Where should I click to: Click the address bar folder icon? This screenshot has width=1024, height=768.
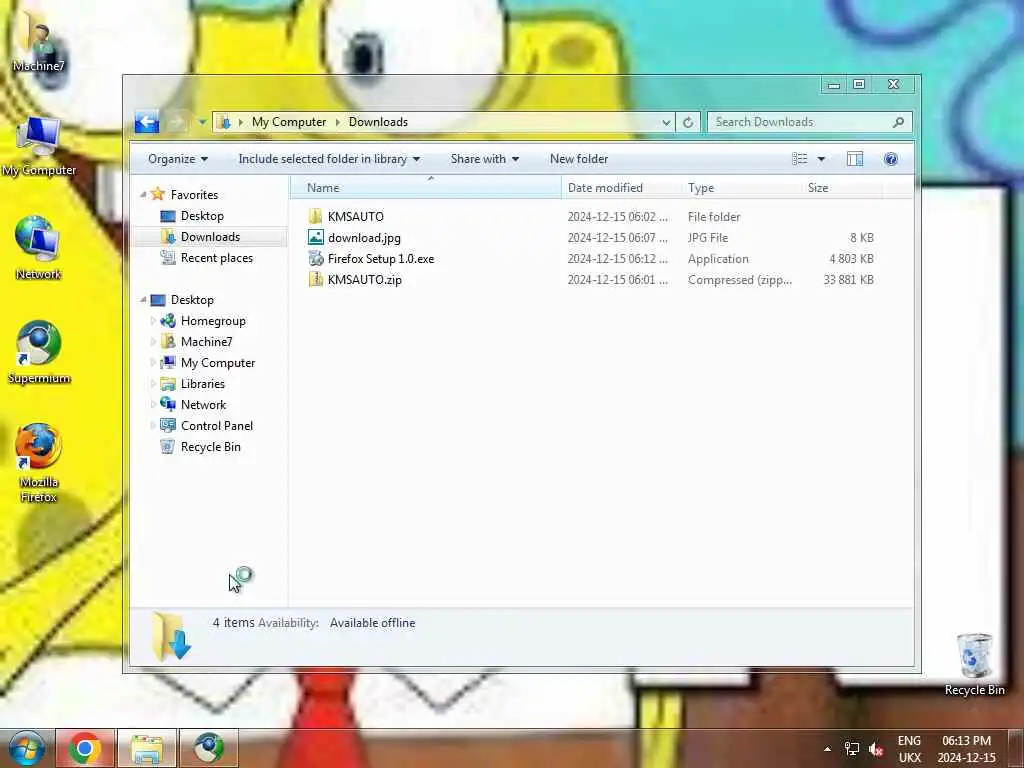[x=224, y=122]
